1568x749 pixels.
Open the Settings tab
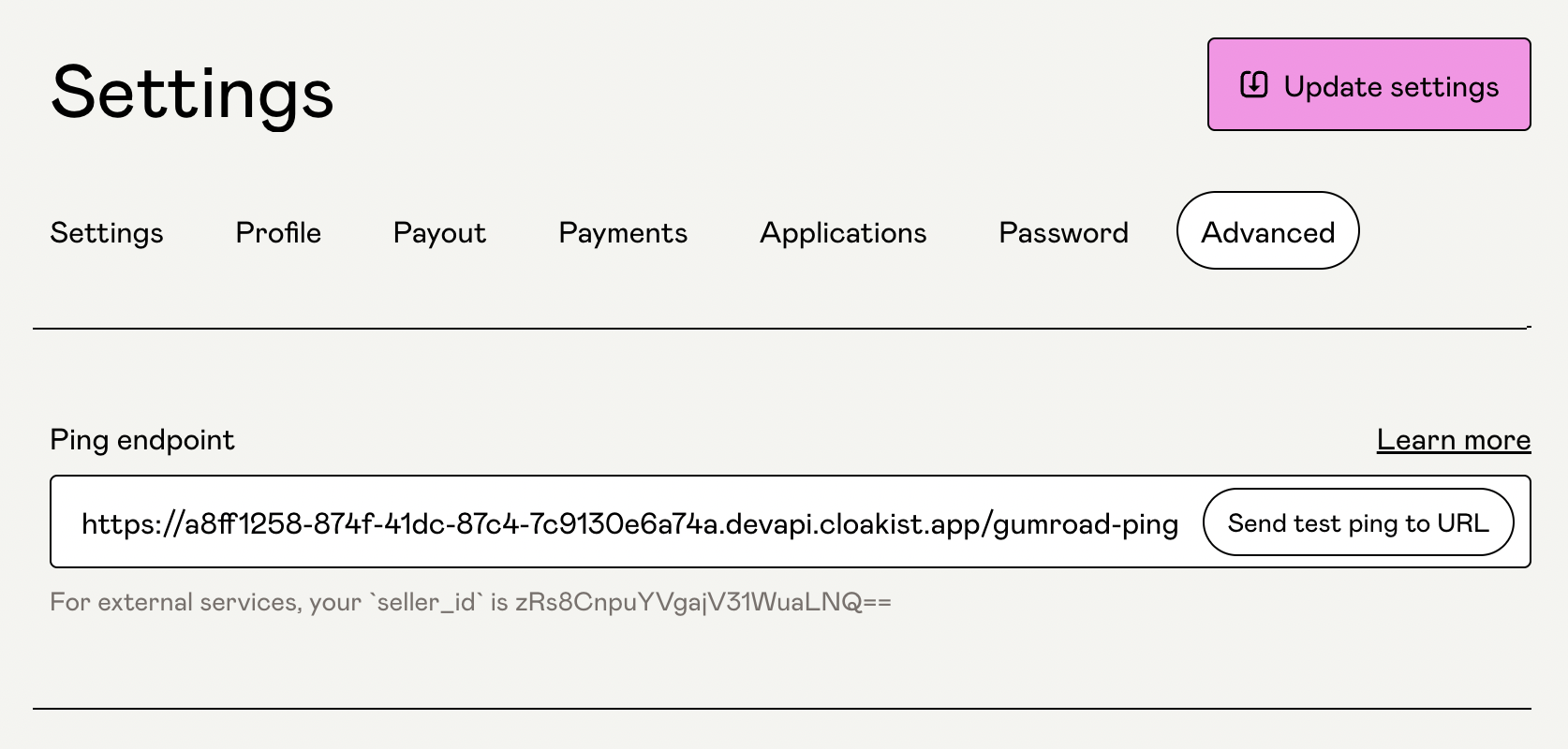(107, 232)
